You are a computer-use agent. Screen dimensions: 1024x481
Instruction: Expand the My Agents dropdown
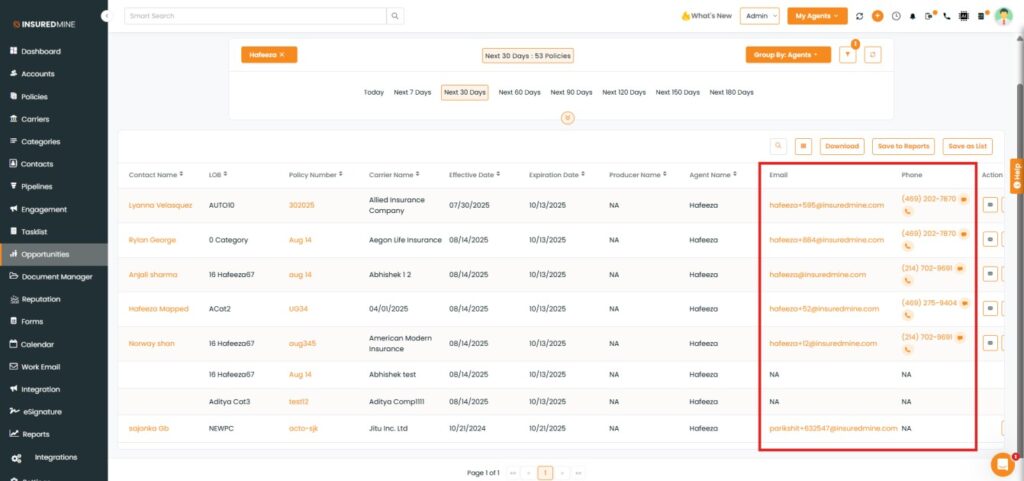pyautogui.click(x=816, y=16)
